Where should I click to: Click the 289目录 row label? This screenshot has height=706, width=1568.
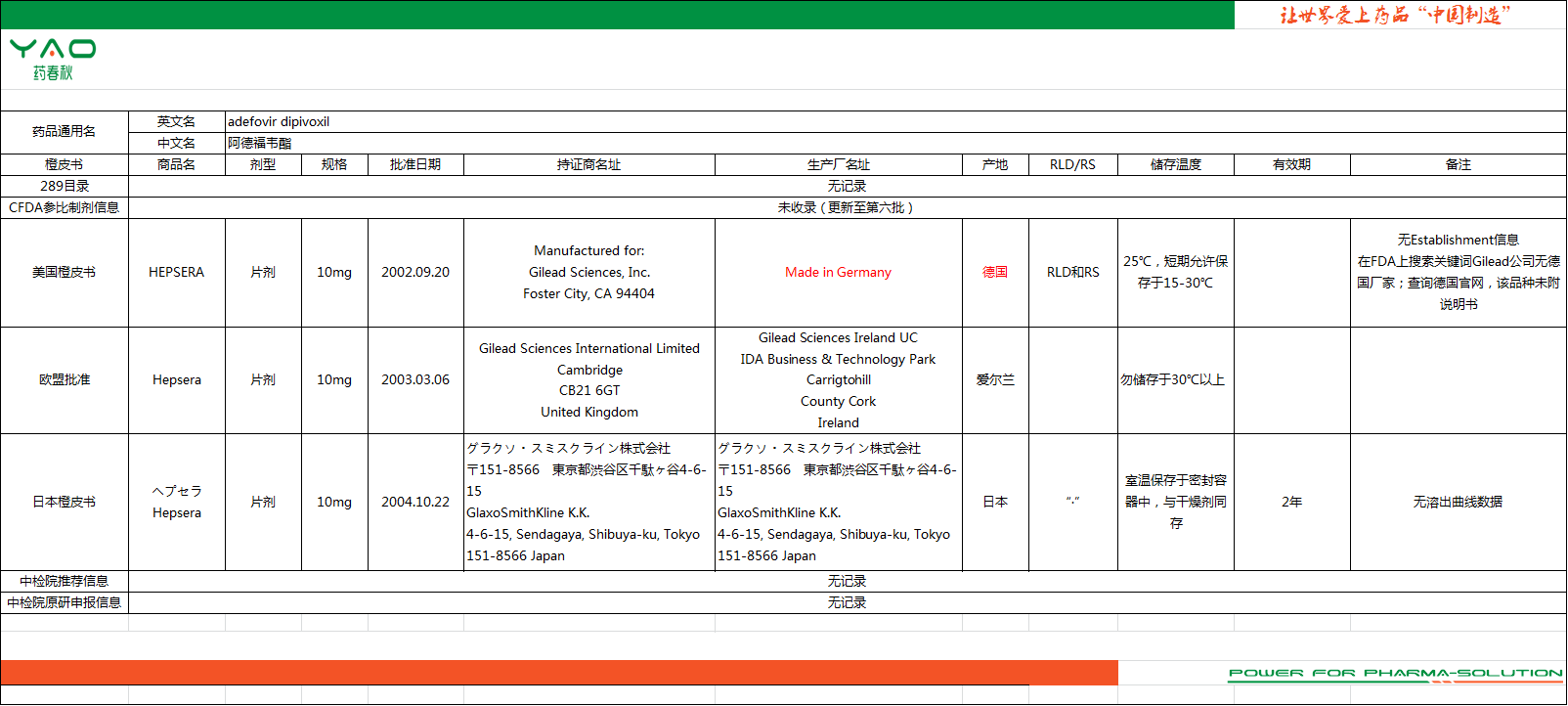pos(65,187)
